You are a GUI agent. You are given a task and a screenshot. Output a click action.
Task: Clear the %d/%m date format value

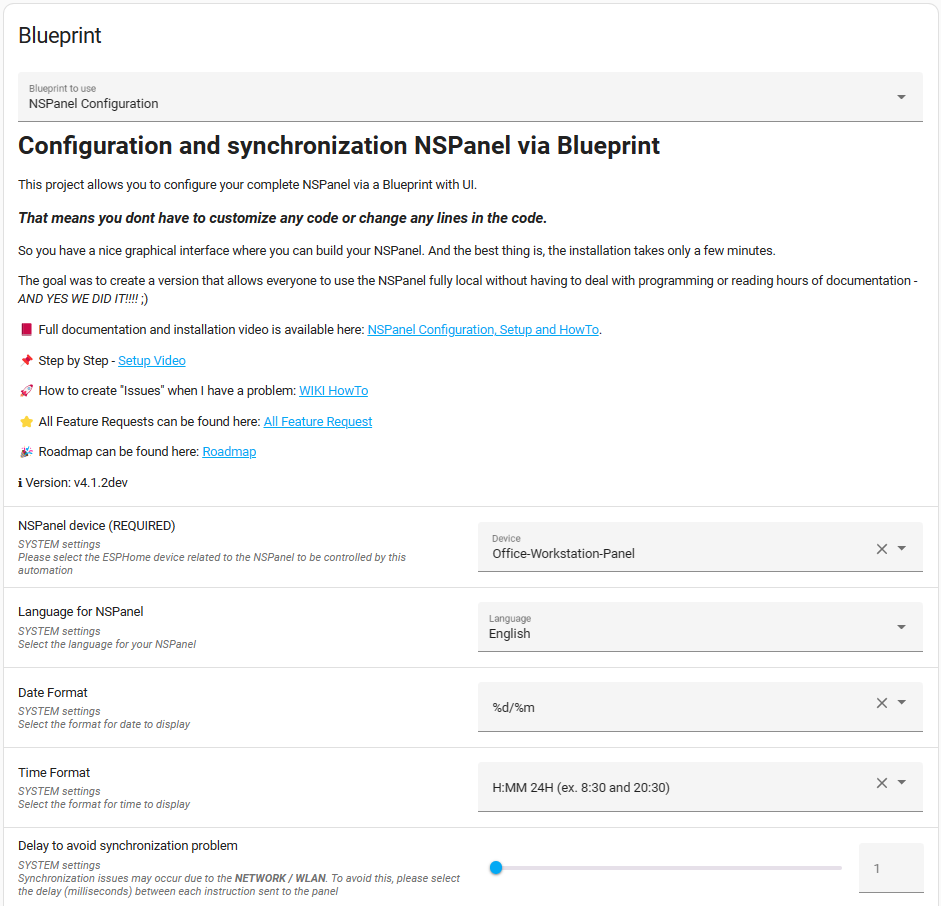coord(881,703)
